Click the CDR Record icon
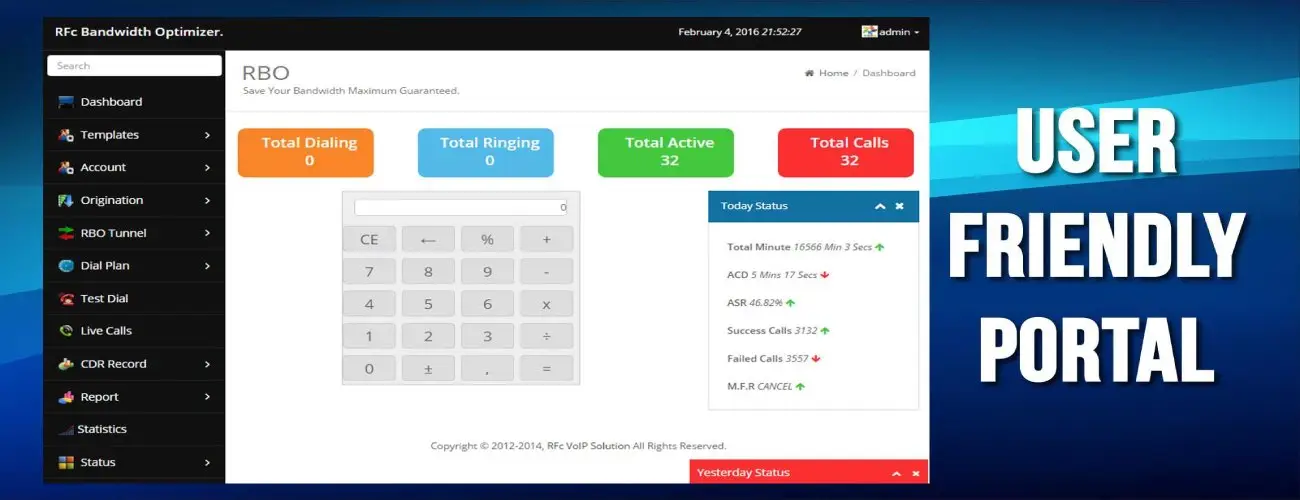This screenshot has height=500, width=1300. (66, 364)
